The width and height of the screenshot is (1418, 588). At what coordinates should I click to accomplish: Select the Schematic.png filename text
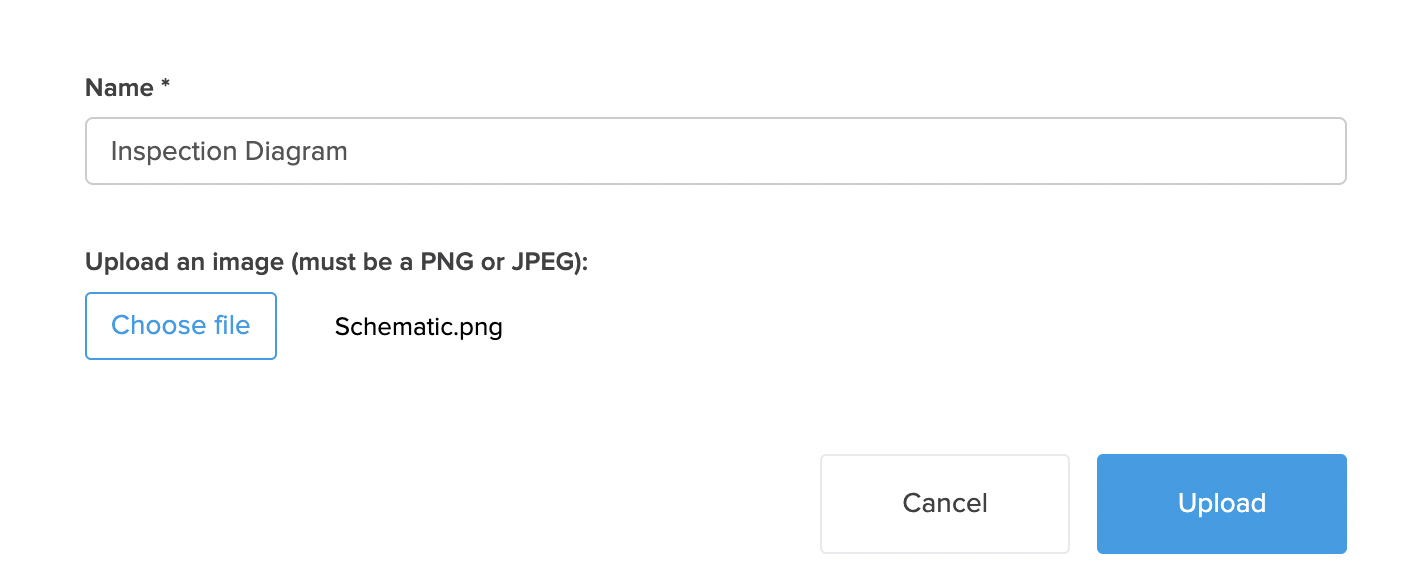click(418, 327)
